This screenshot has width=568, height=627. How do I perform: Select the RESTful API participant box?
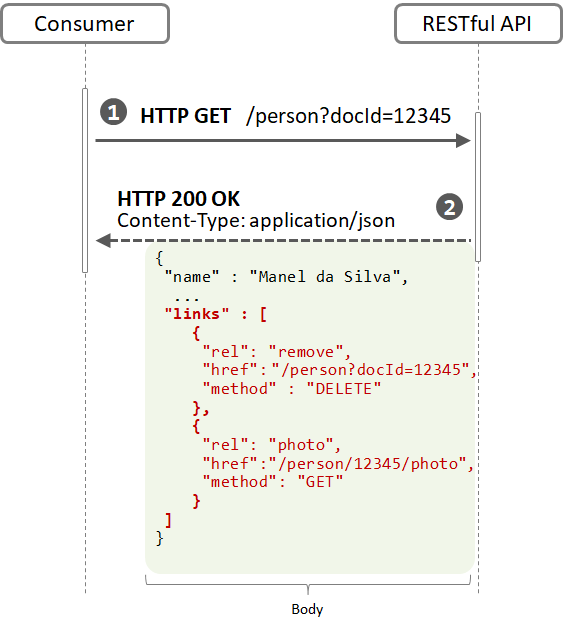[x=478, y=24]
